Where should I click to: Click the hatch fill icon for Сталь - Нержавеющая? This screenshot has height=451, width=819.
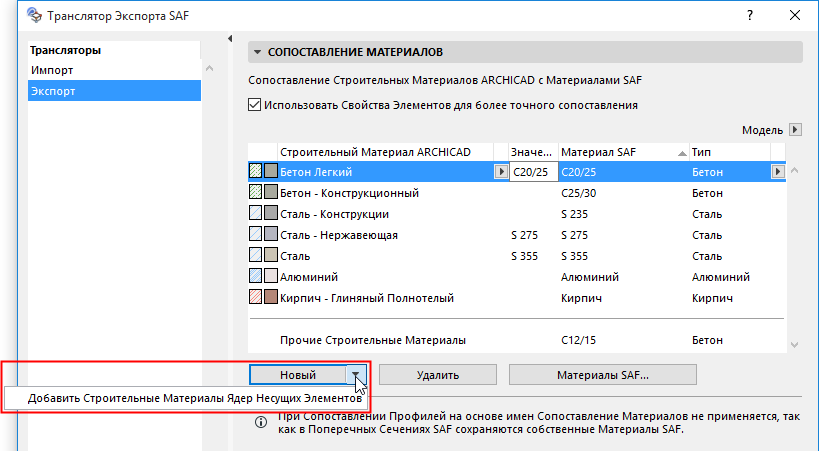[x=255, y=234]
